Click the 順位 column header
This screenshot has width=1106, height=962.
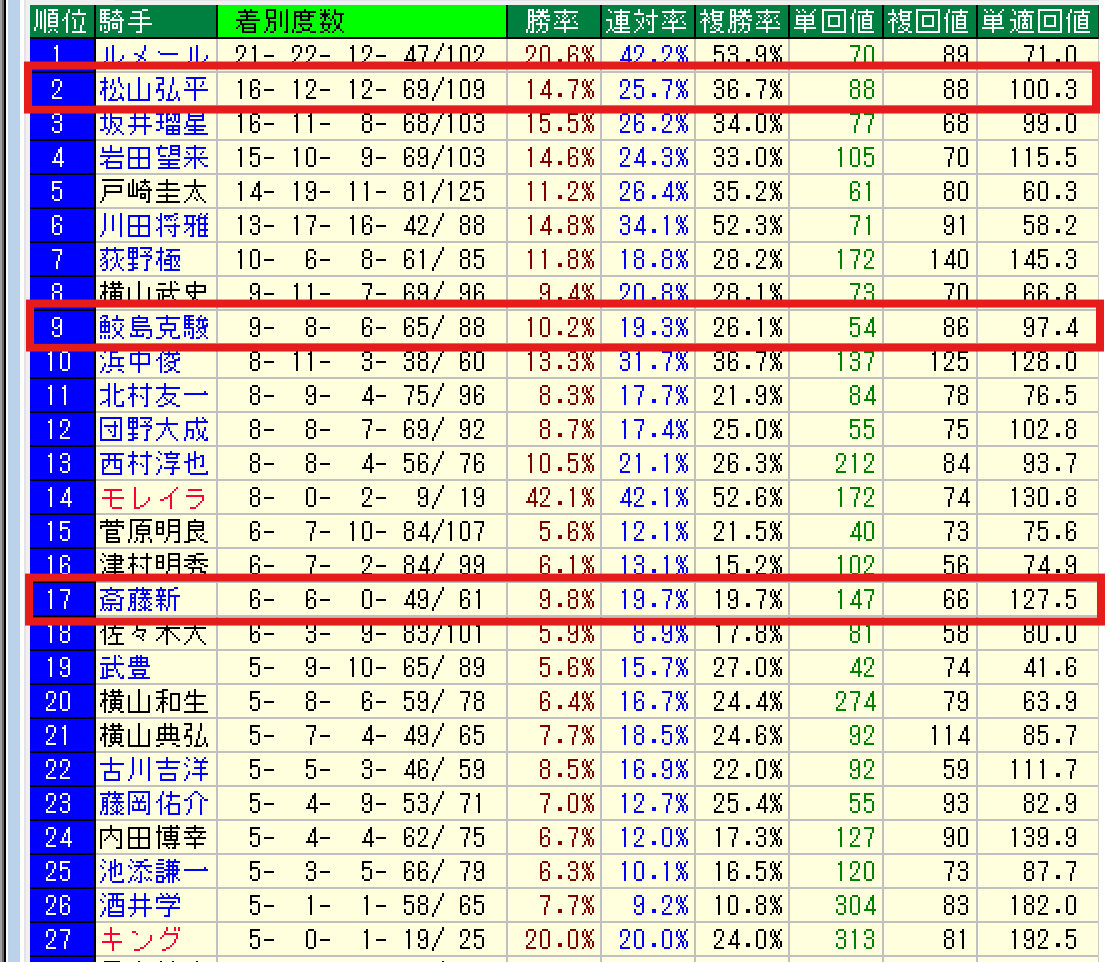click(x=62, y=20)
